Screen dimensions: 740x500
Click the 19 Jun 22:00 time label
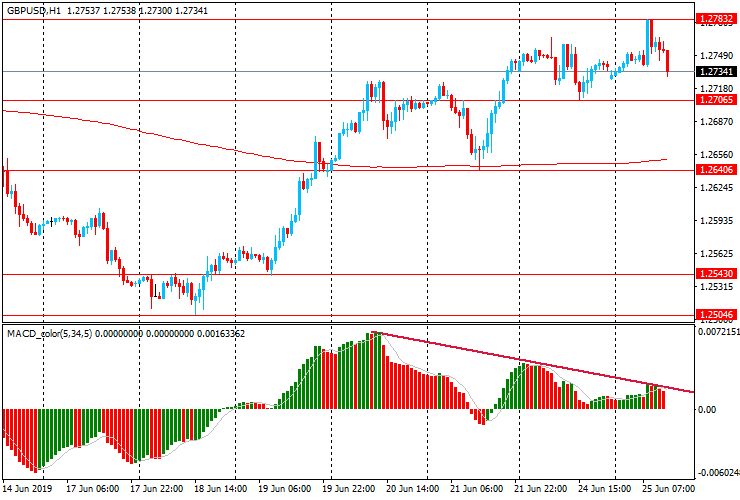(349, 488)
